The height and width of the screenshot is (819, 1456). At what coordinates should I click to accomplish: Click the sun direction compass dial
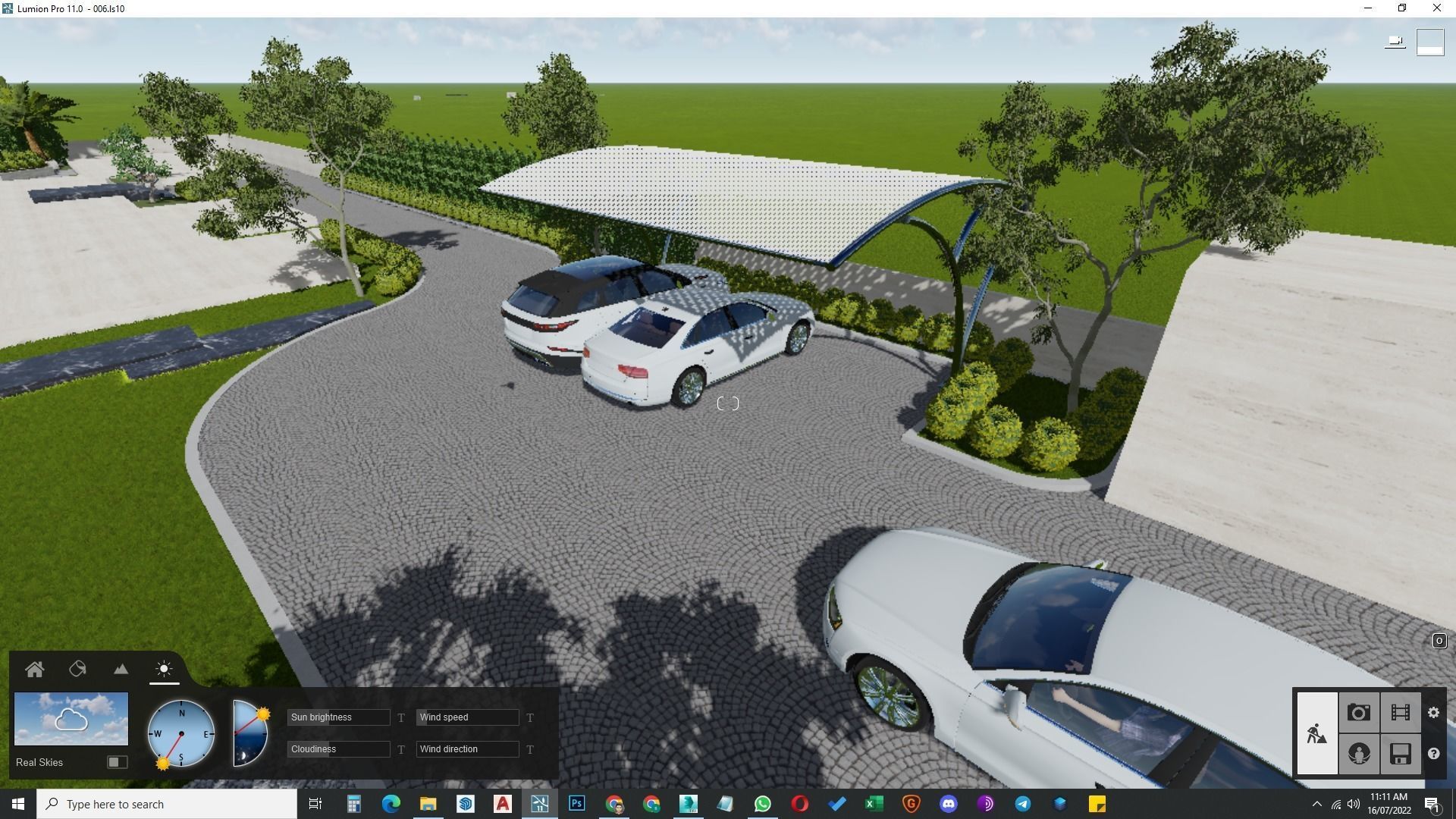click(x=181, y=733)
